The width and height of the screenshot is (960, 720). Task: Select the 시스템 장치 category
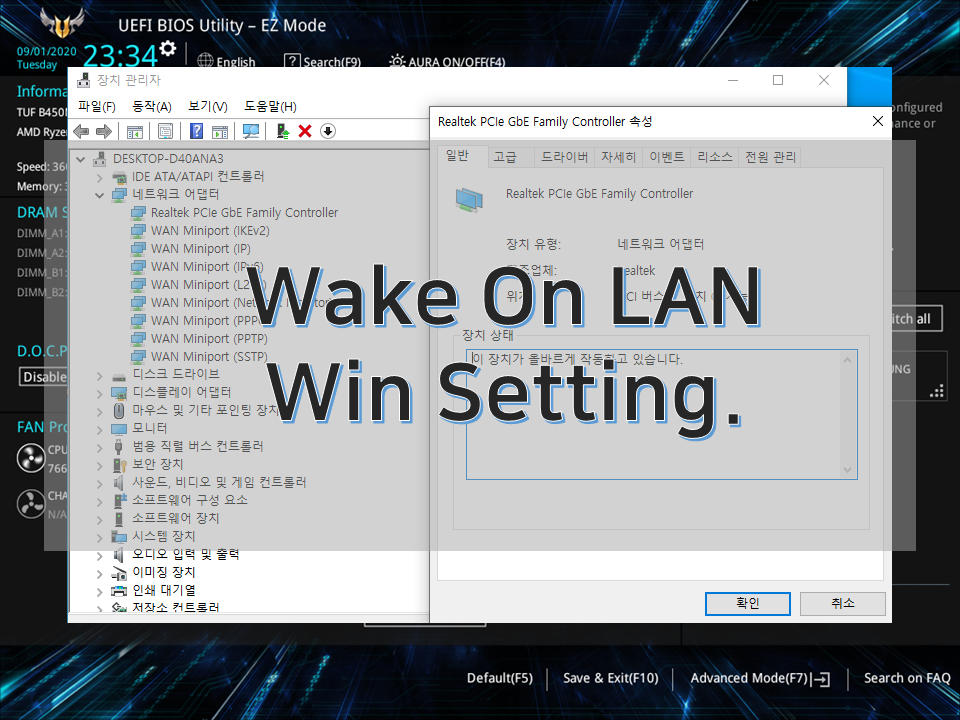pos(163,536)
